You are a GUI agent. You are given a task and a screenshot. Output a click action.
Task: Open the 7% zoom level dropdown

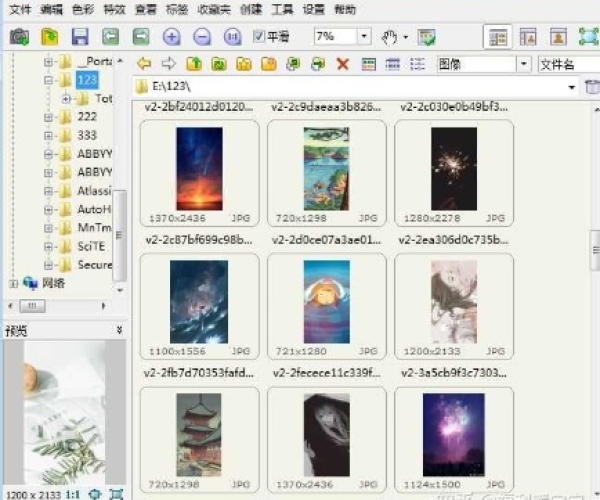364,36
